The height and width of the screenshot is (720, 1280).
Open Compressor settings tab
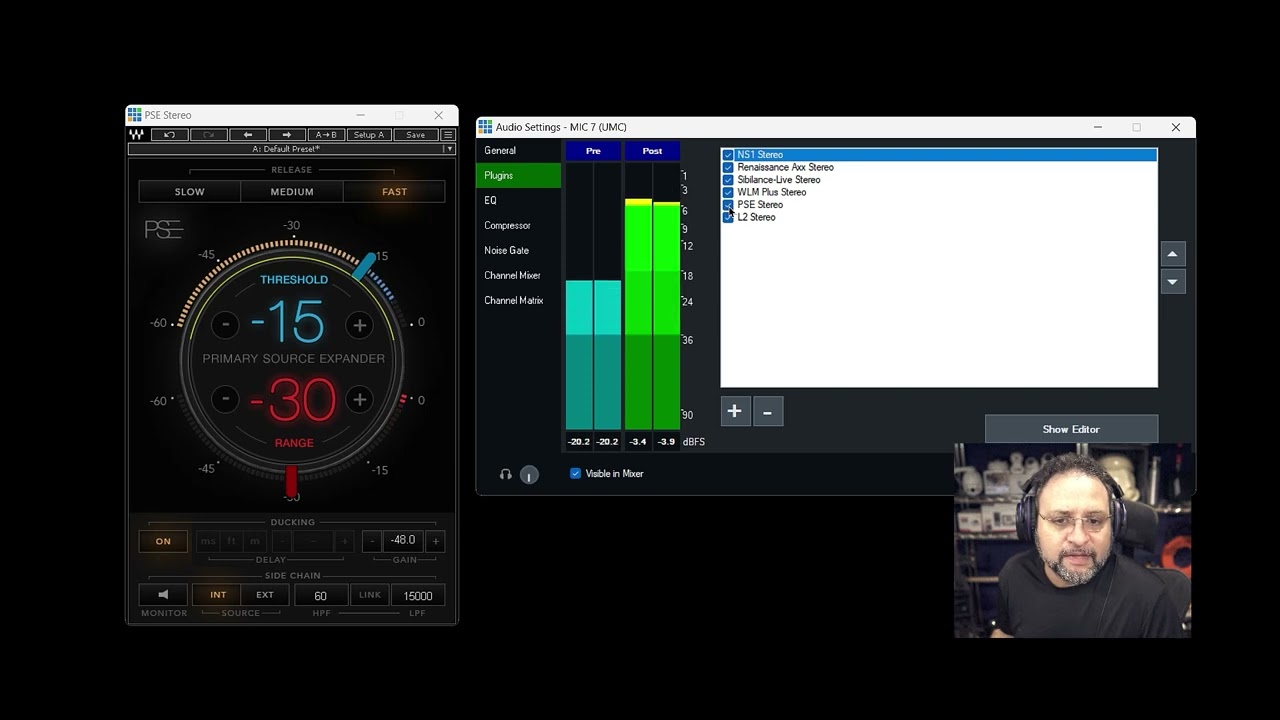[x=518, y=226]
